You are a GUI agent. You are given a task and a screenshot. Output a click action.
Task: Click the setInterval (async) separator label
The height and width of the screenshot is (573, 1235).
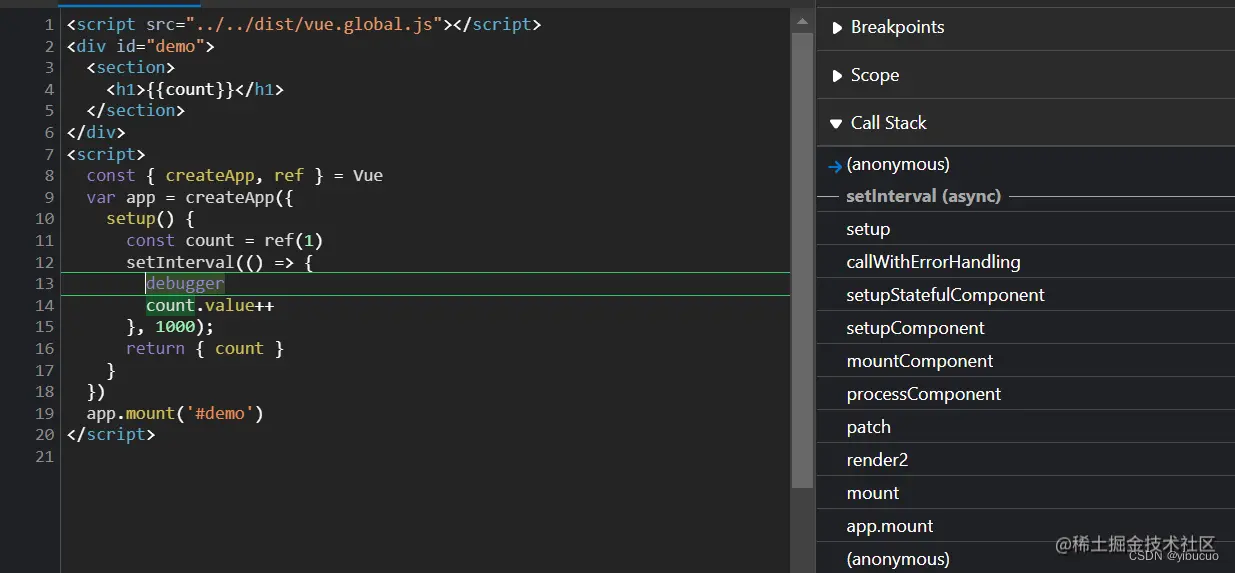click(x=923, y=196)
